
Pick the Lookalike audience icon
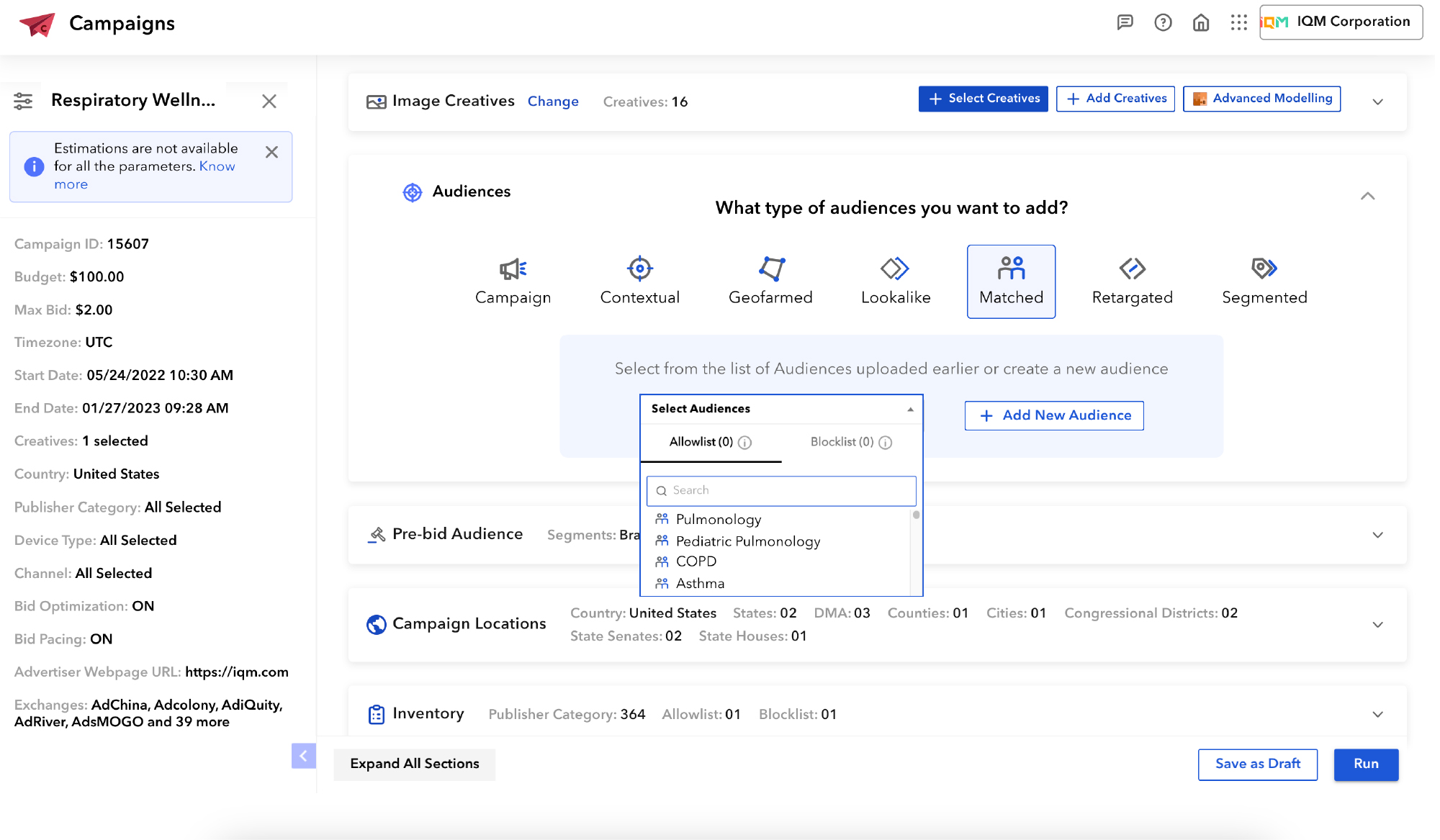tap(895, 269)
